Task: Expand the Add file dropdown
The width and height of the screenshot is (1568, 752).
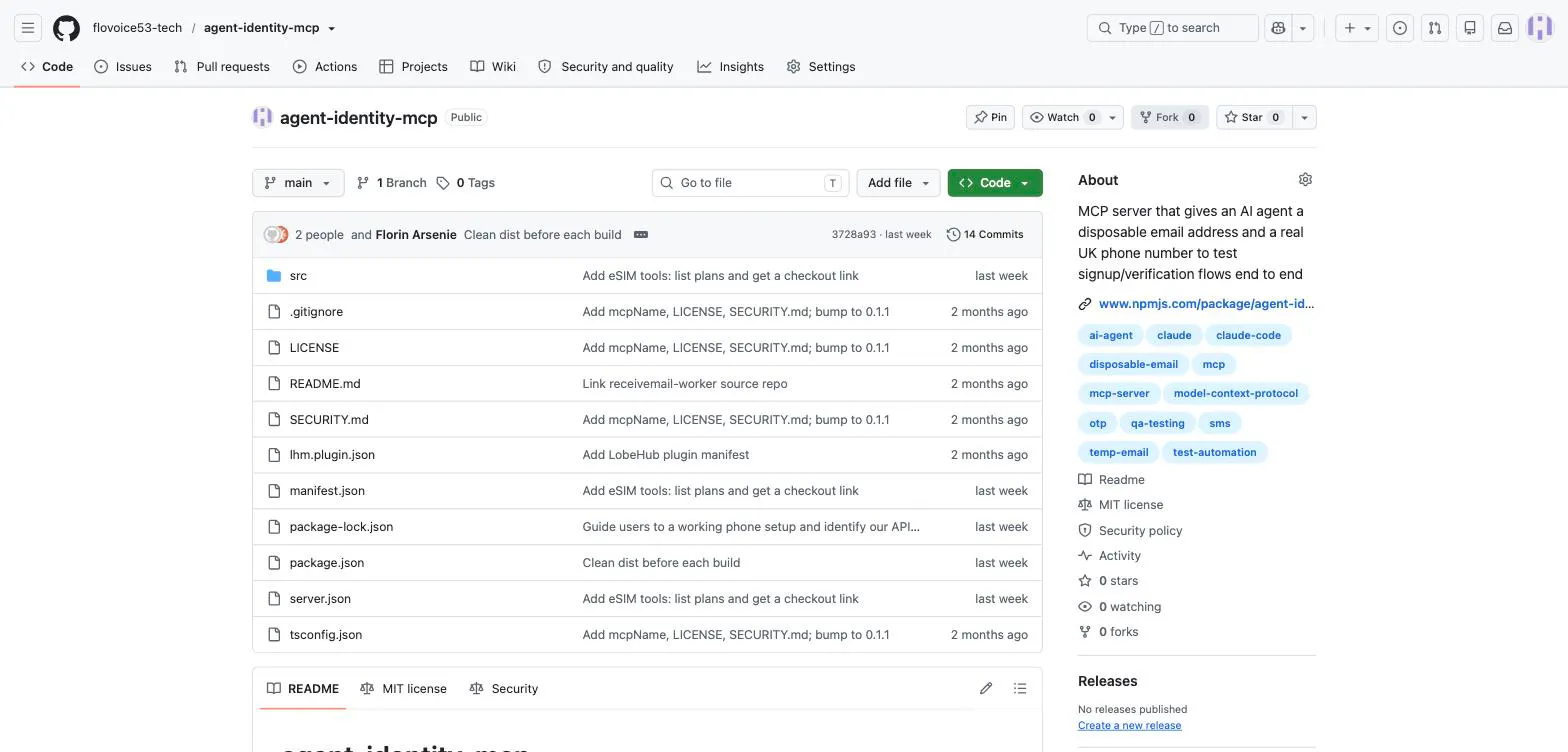Action: click(898, 183)
